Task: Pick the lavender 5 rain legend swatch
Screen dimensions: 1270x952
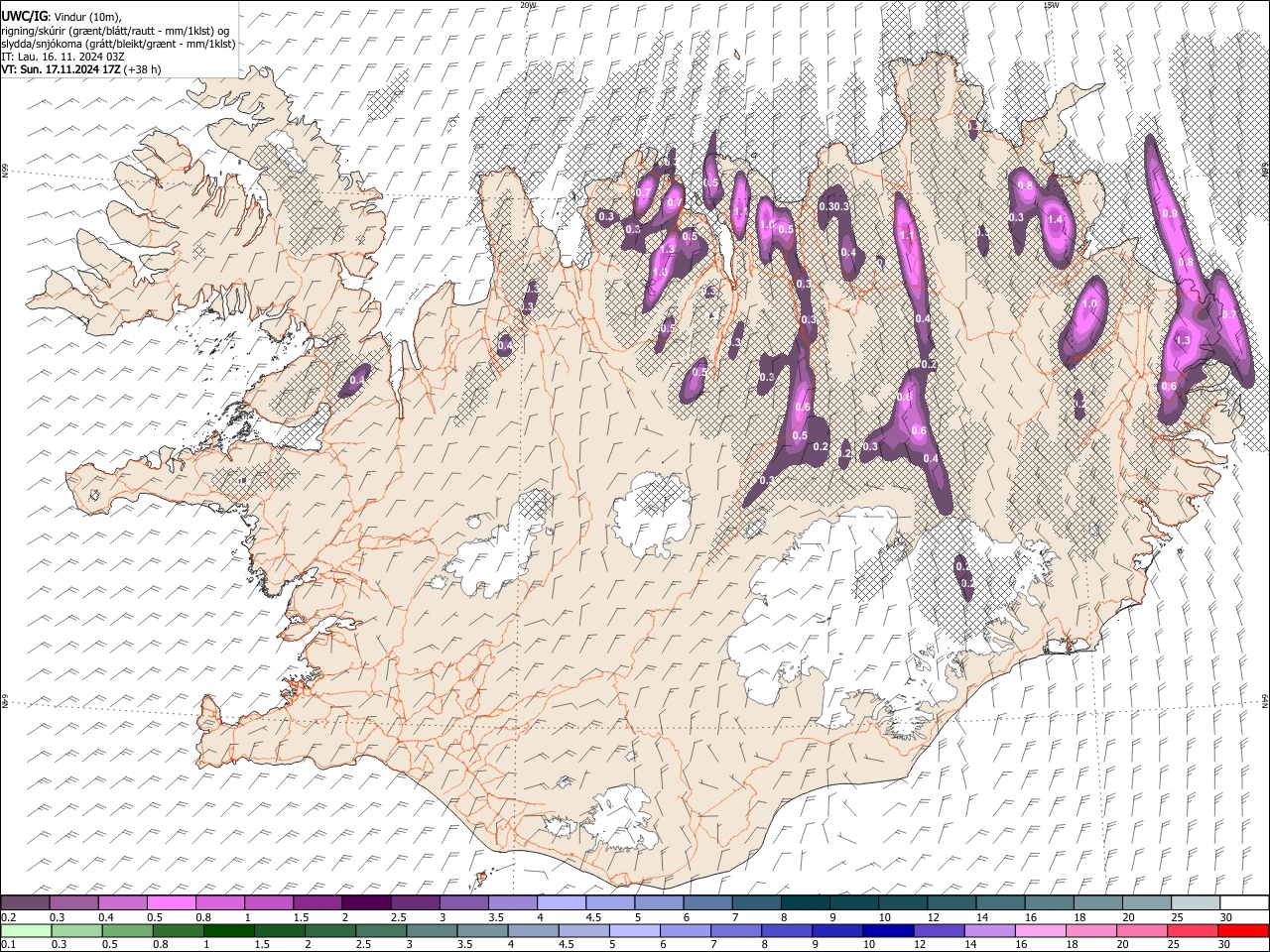Action: (x=635, y=930)
